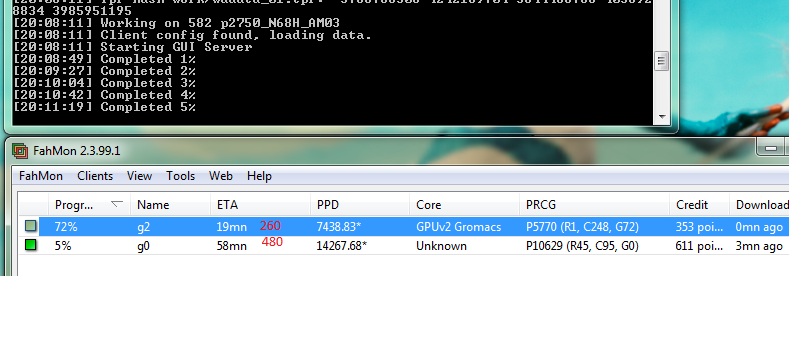Image resolution: width=807 pixels, height=362 pixels.
Task: Click console line Client config found
Action: click(192, 35)
